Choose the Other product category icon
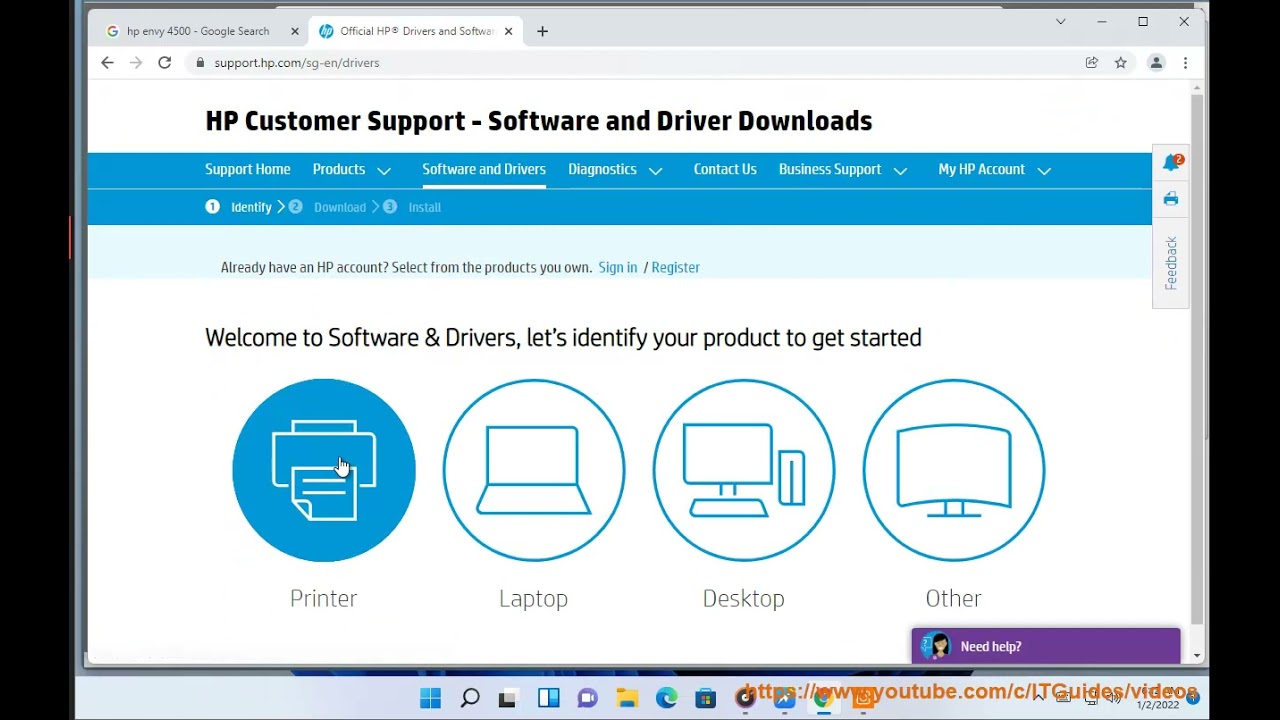Viewport: 1280px width, 720px height. click(954, 470)
